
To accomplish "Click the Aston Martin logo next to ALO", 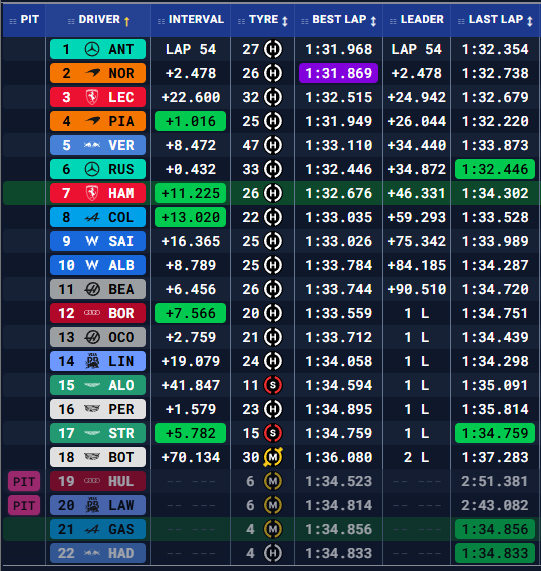I will 92,385.
